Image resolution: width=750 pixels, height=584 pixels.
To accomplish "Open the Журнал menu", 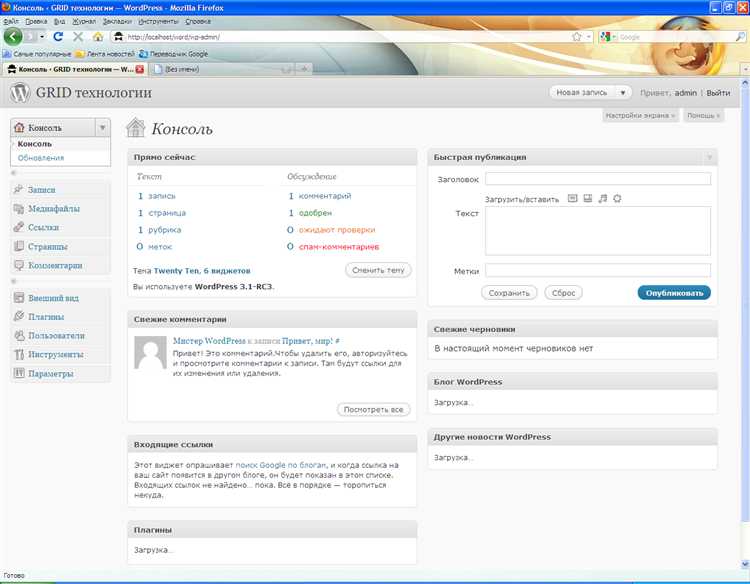I will [x=84, y=22].
